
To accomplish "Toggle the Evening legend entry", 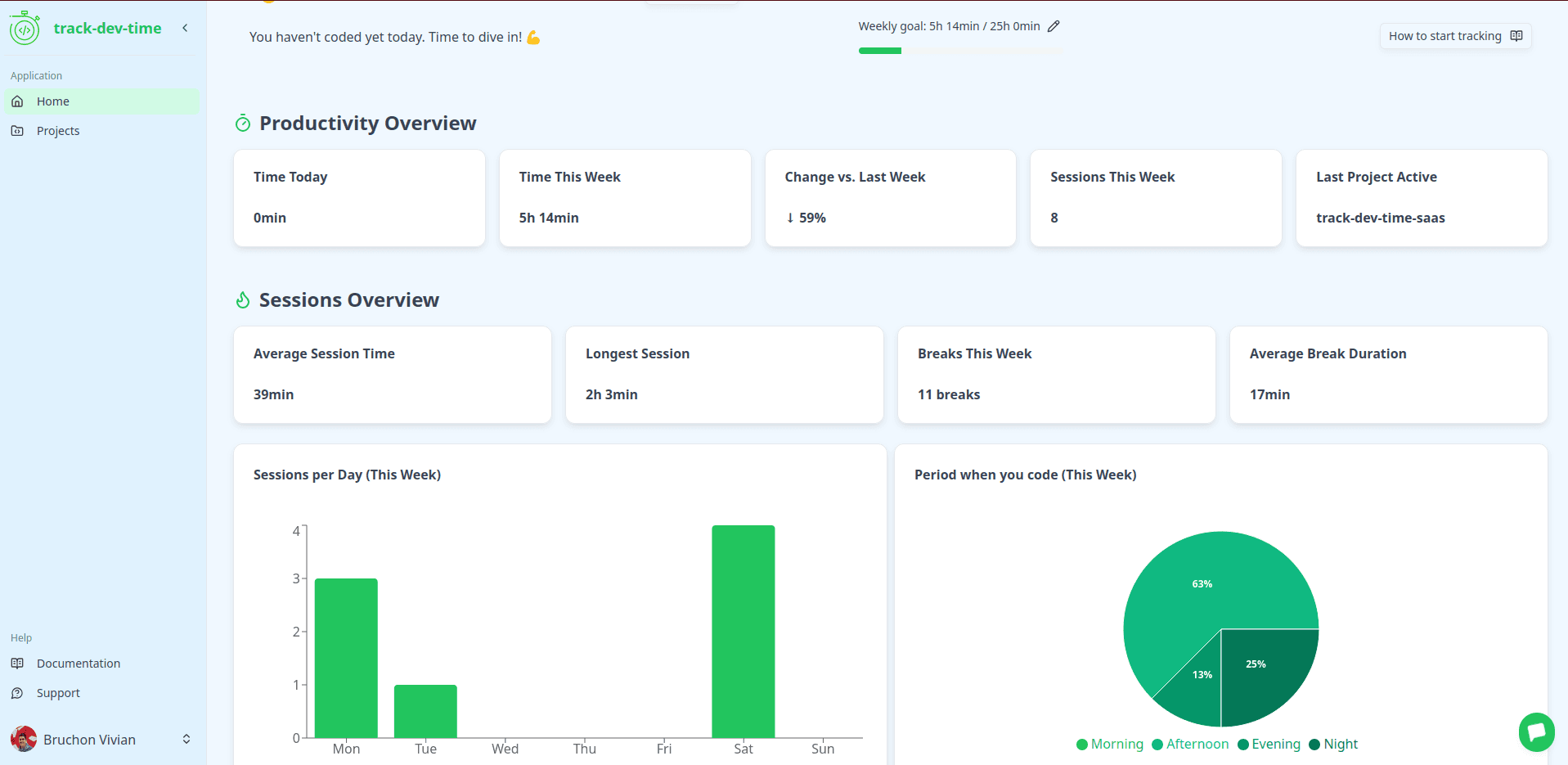I will point(1269,745).
